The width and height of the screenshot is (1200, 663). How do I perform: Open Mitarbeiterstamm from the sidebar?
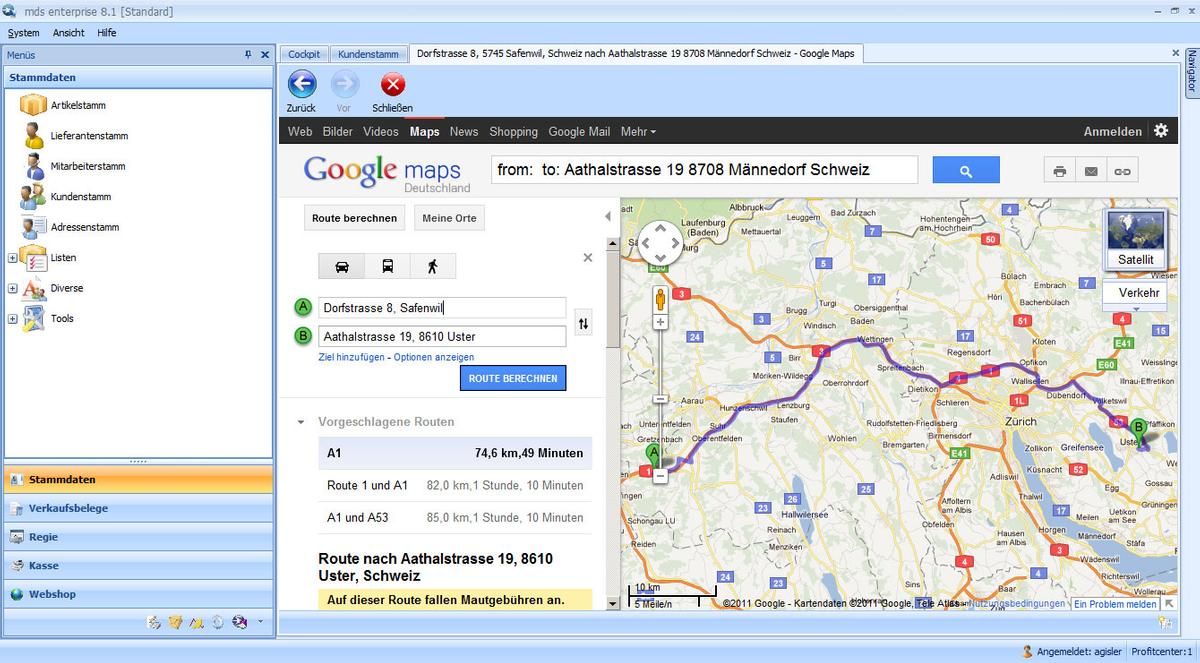click(x=88, y=166)
